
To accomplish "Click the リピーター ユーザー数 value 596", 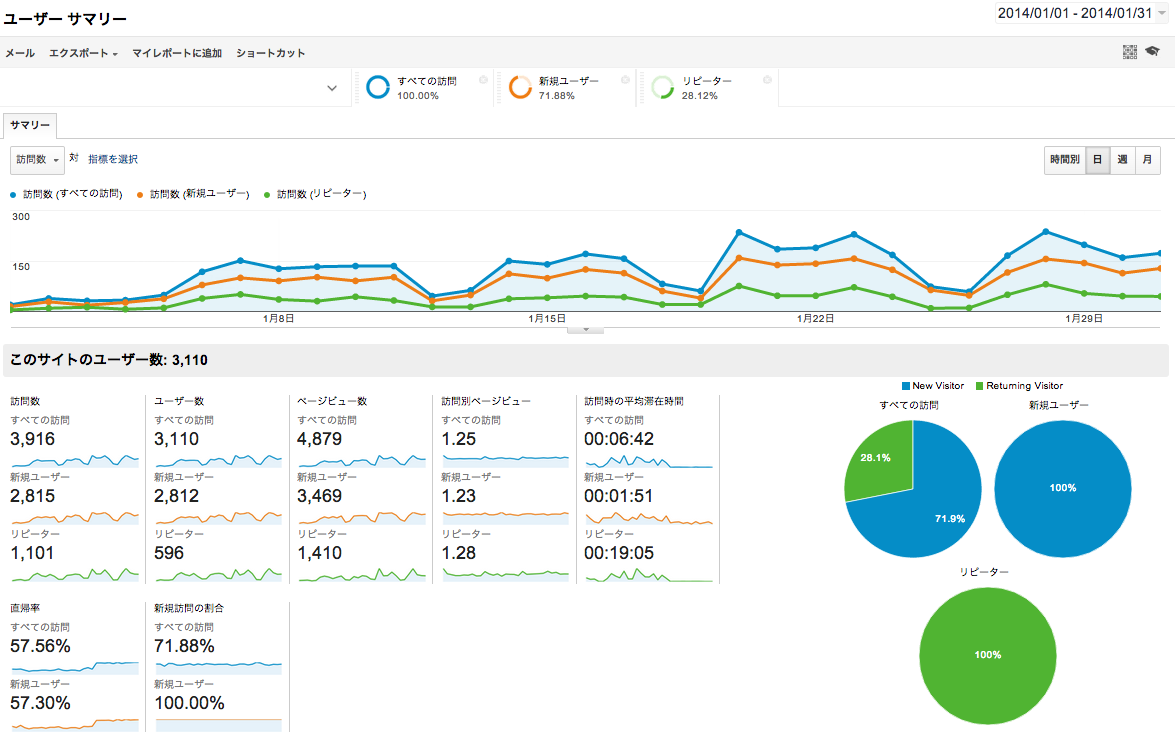I will pos(169,553).
